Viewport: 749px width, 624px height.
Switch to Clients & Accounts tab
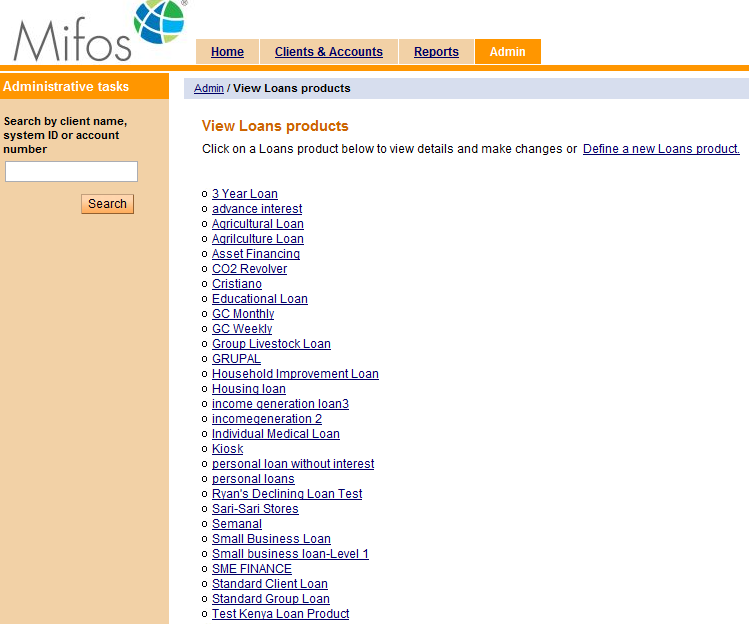tap(328, 52)
